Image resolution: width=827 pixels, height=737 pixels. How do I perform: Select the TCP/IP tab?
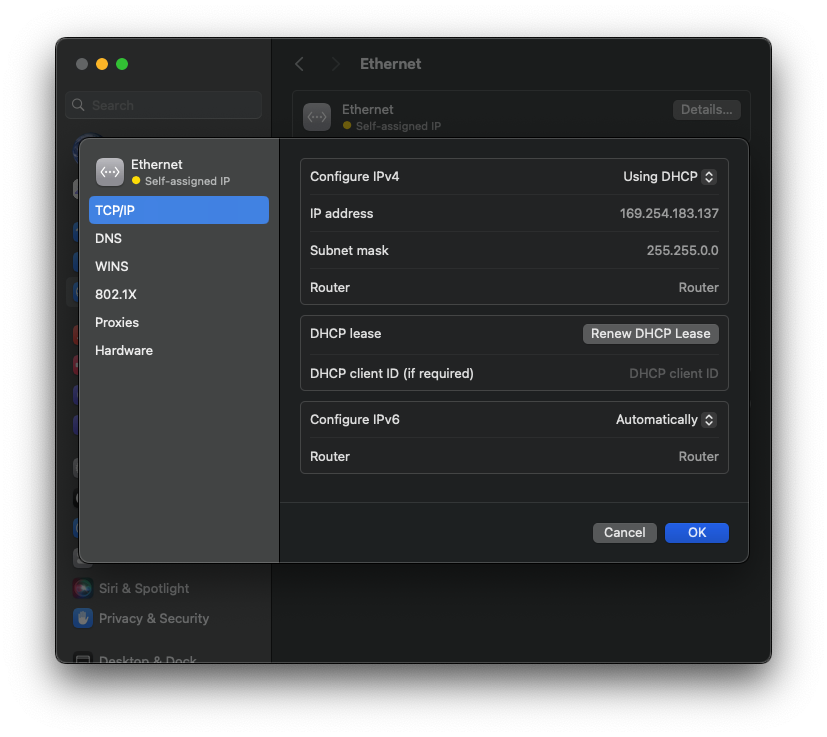179,210
